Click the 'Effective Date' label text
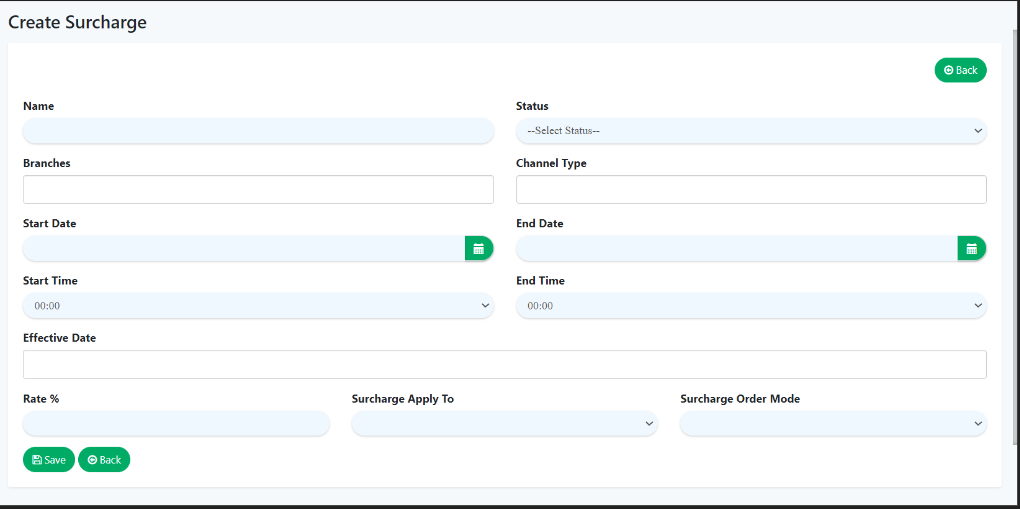Screen dimensions: 1020x509 (59, 338)
